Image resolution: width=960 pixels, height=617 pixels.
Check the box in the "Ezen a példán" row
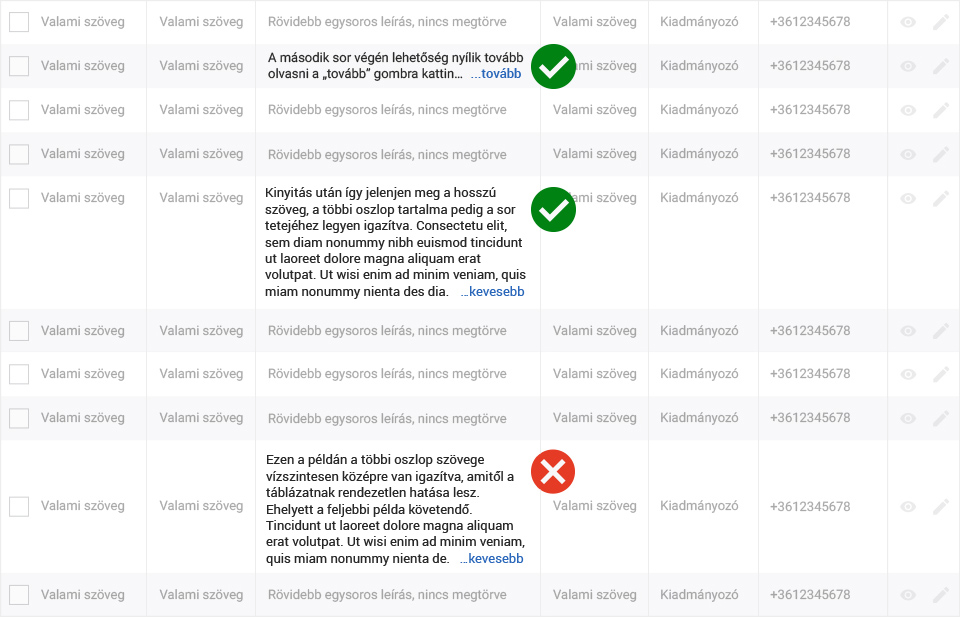(x=19, y=507)
